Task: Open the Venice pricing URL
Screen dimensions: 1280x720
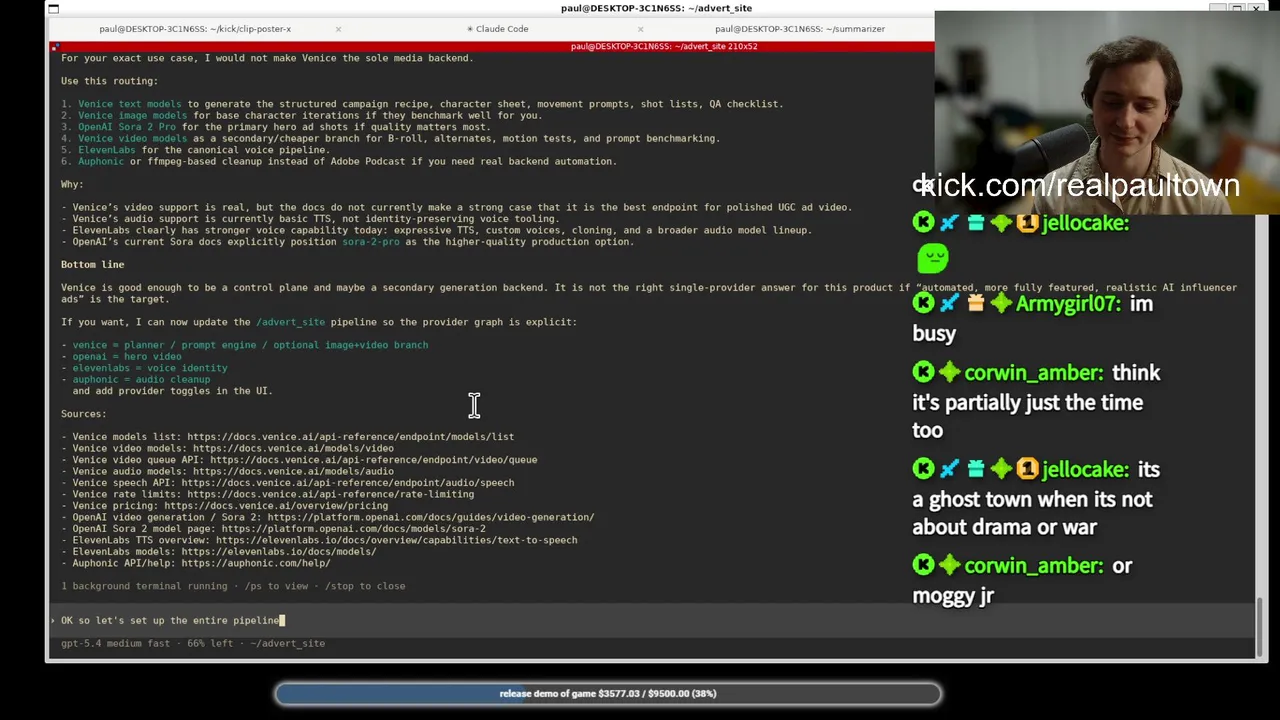Action: pos(276,506)
